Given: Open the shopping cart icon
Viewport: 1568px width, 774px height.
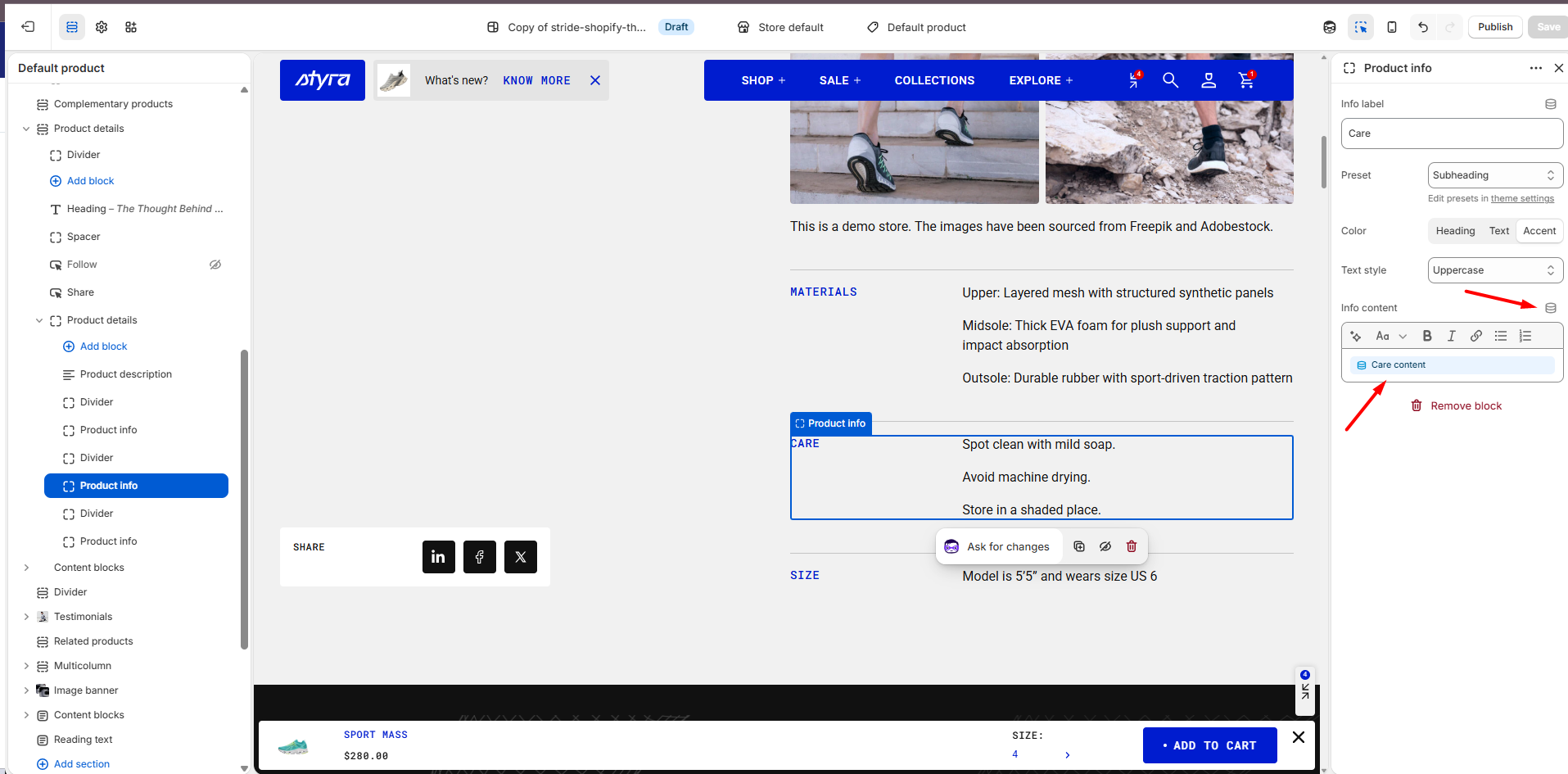Looking at the screenshot, I should pyautogui.click(x=1247, y=79).
